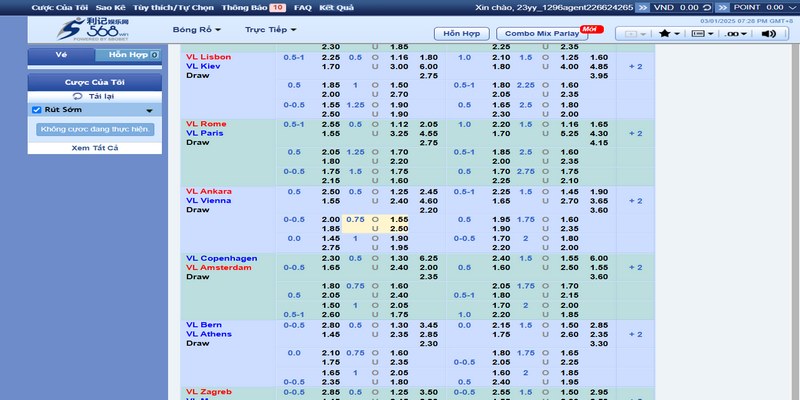Click the info icon on Hỗn Hợp tab
This screenshot has width=800, height=400.
tap(153, 54)
